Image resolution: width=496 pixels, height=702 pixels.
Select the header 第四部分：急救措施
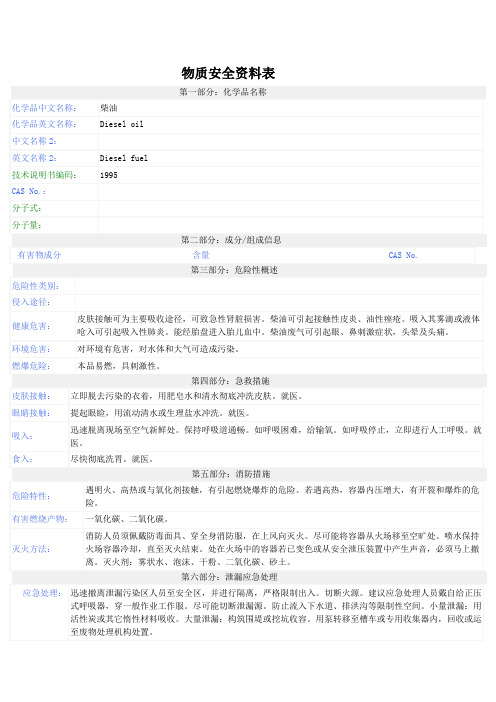click(x=230, y=381)
